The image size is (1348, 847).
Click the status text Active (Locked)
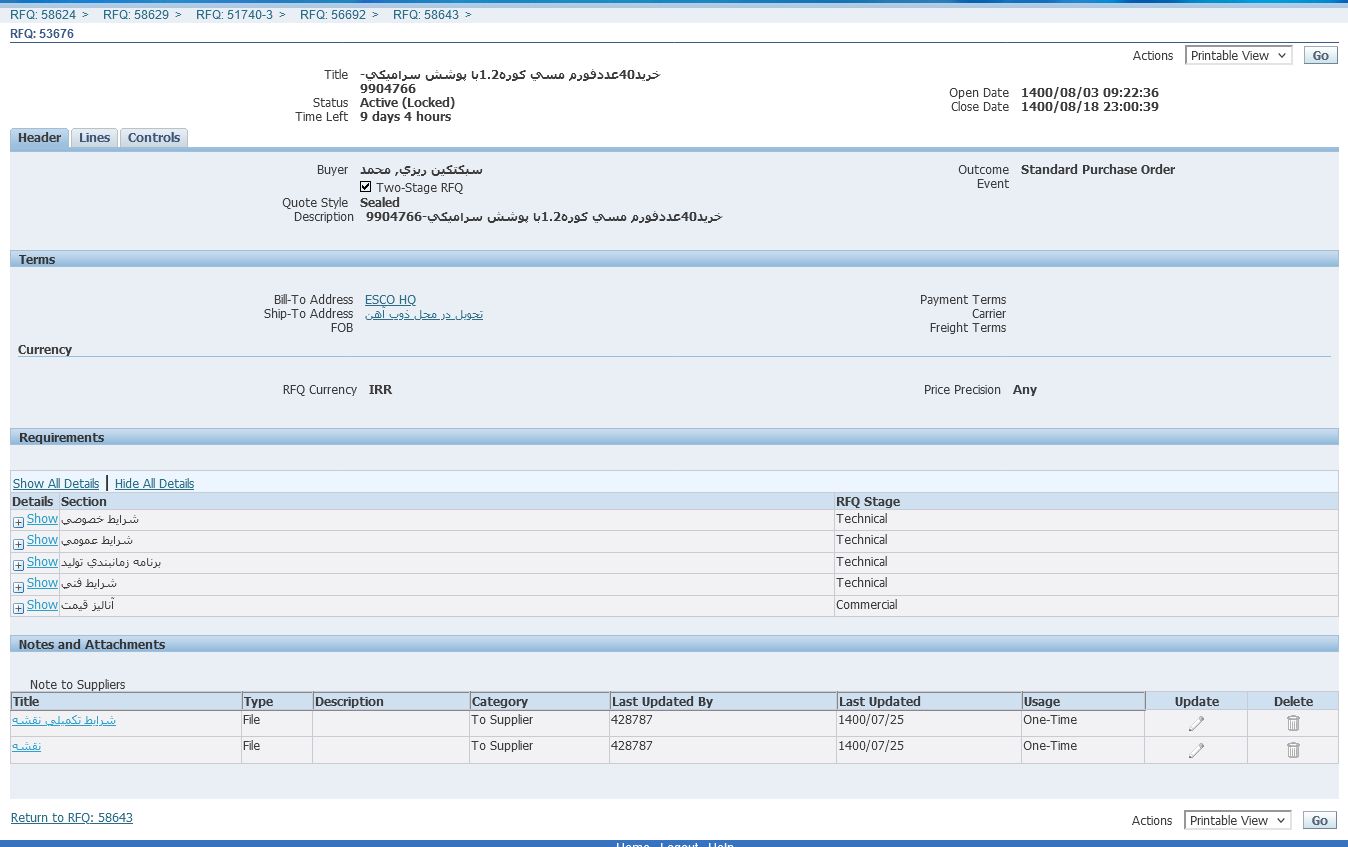point(407,103)
